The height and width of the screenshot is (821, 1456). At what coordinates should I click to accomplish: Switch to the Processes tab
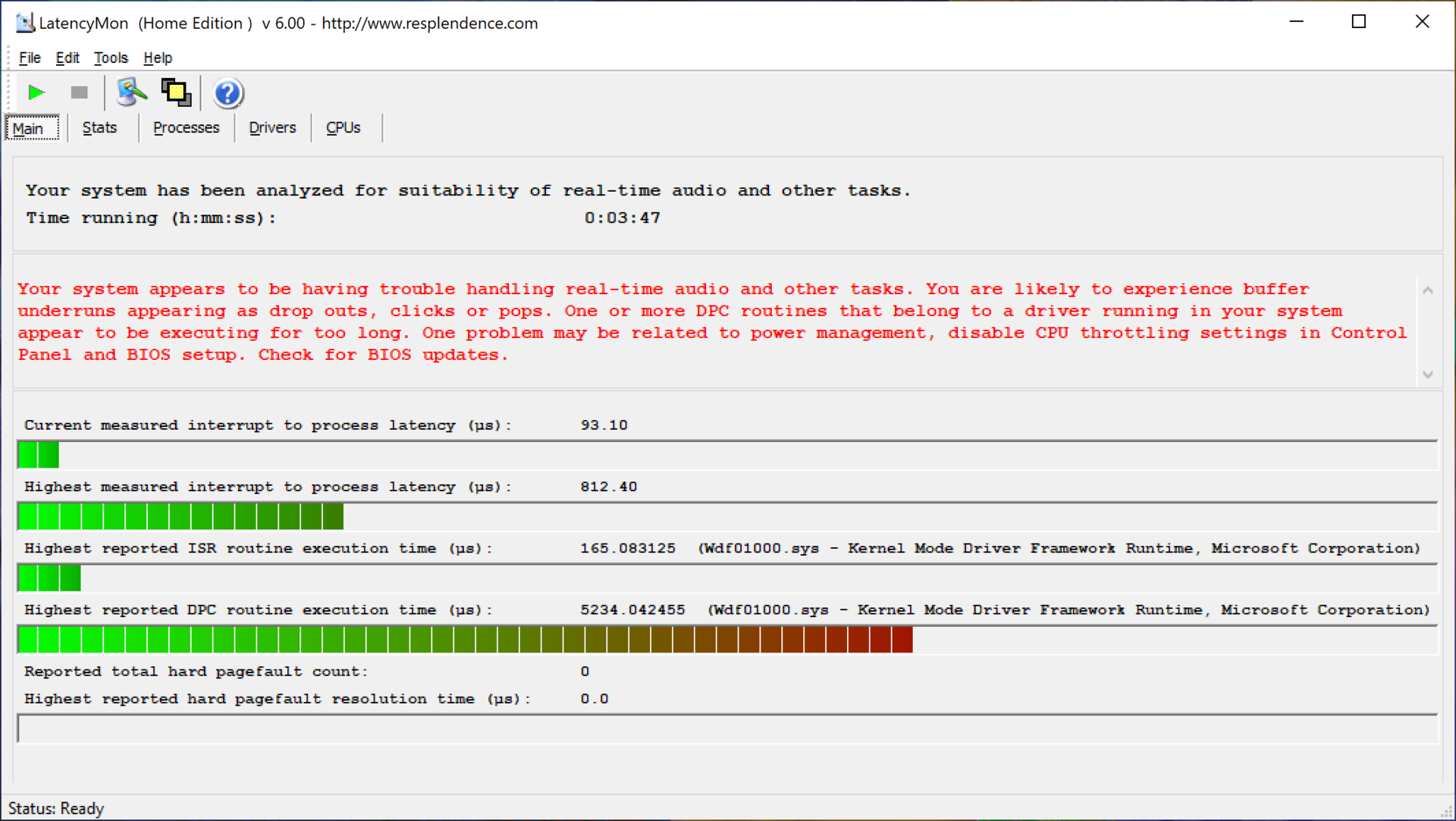186,127
